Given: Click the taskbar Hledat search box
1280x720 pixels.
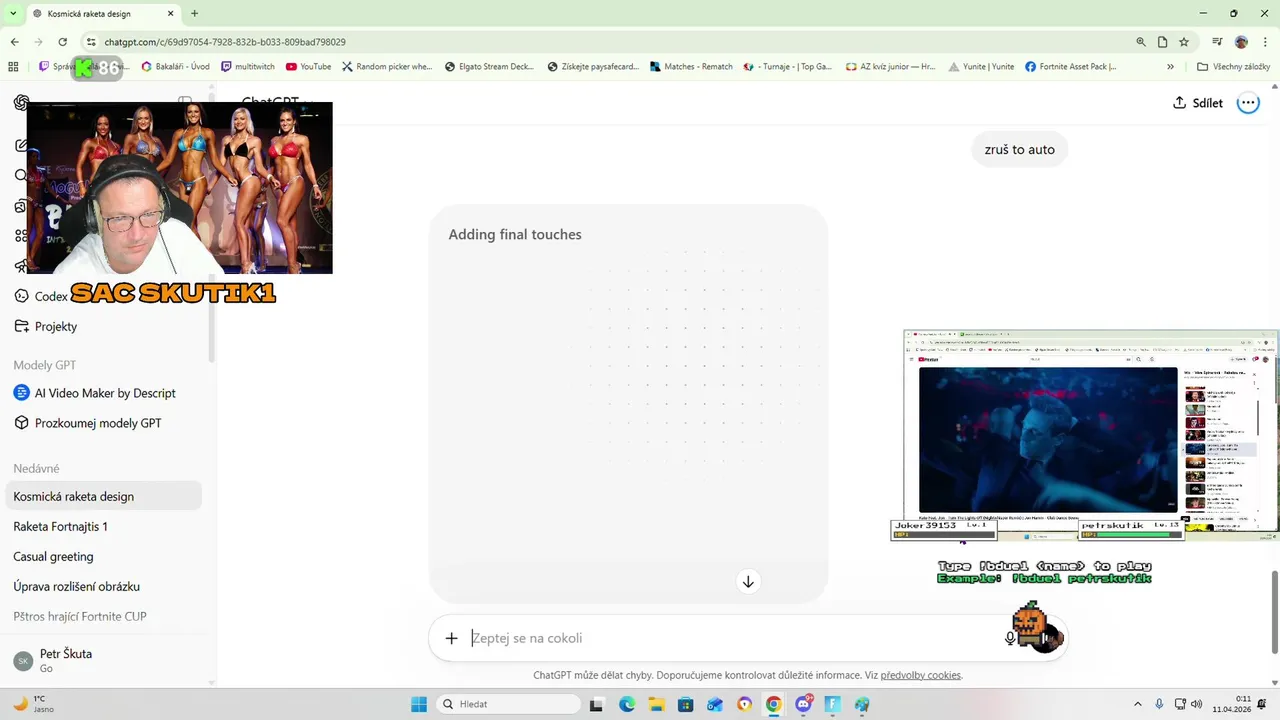Looking at the screenshot, I should point(507,704).
